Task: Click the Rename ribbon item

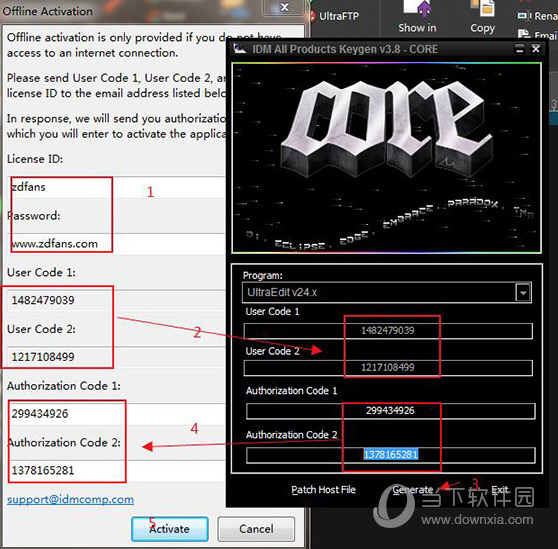Action: [x=537, y=16]
